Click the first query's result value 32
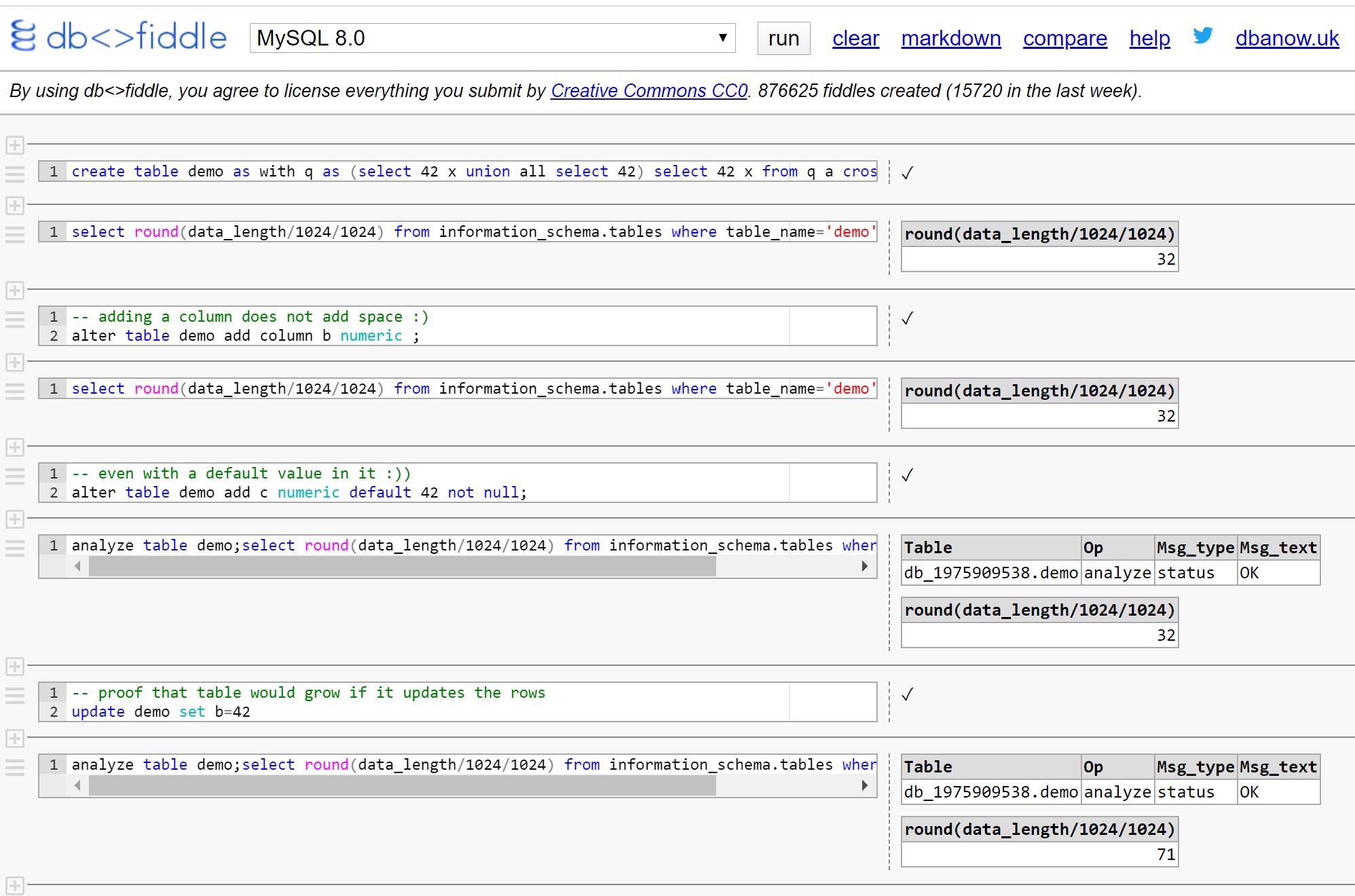This screenshot has height=896, width=1355. click(x=1166, y=259)
